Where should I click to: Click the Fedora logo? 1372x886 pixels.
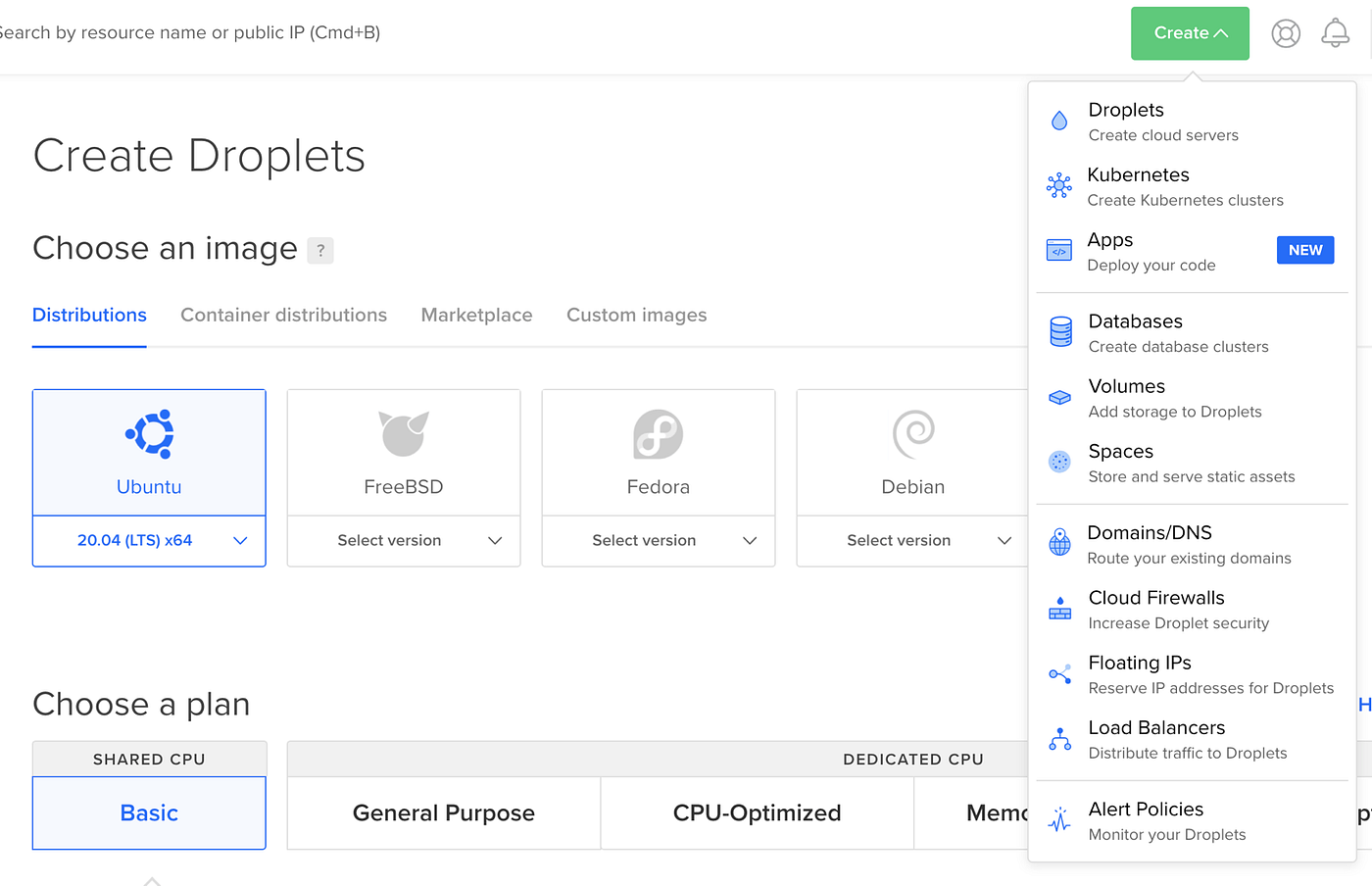click(659, 434)
